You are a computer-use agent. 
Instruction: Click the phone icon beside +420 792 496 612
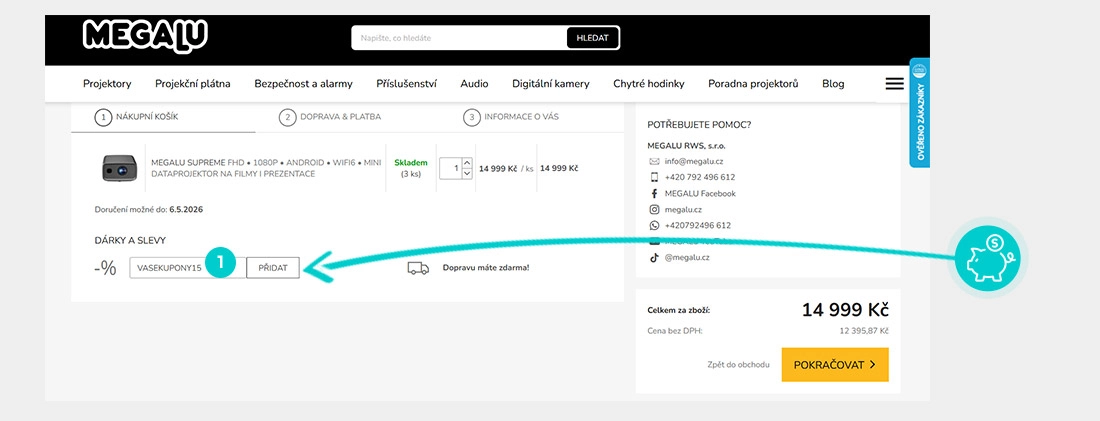point(654,177)
